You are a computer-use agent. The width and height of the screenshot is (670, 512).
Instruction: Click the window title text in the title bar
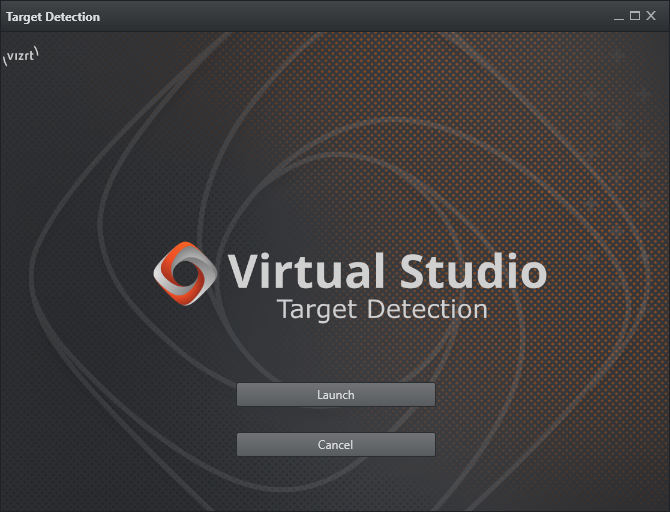coord(53,17)
